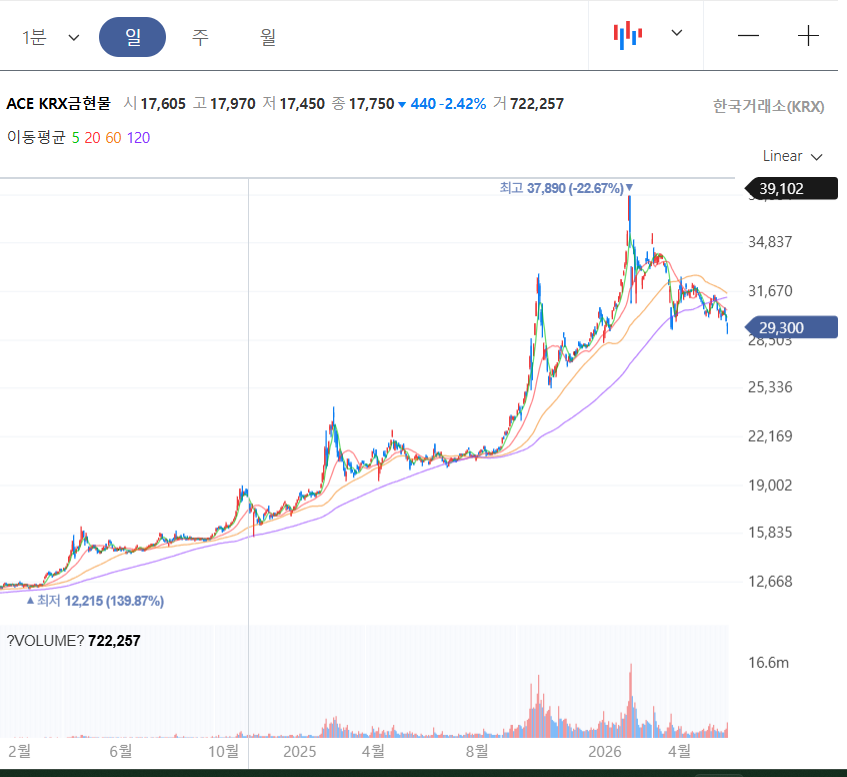Click the 29,300 current price tag
This screenshot has width=847, height=777.
(791, 328)
